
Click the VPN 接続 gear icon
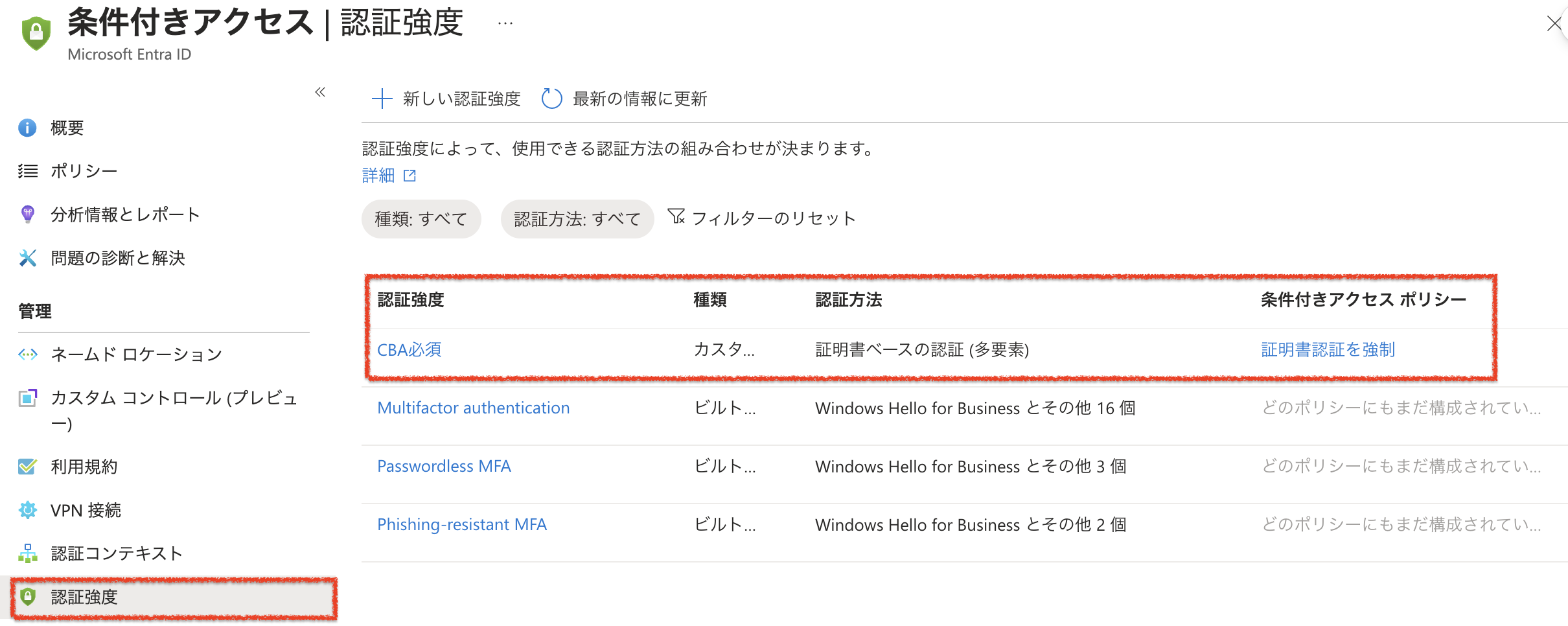(x=27, y=510)
